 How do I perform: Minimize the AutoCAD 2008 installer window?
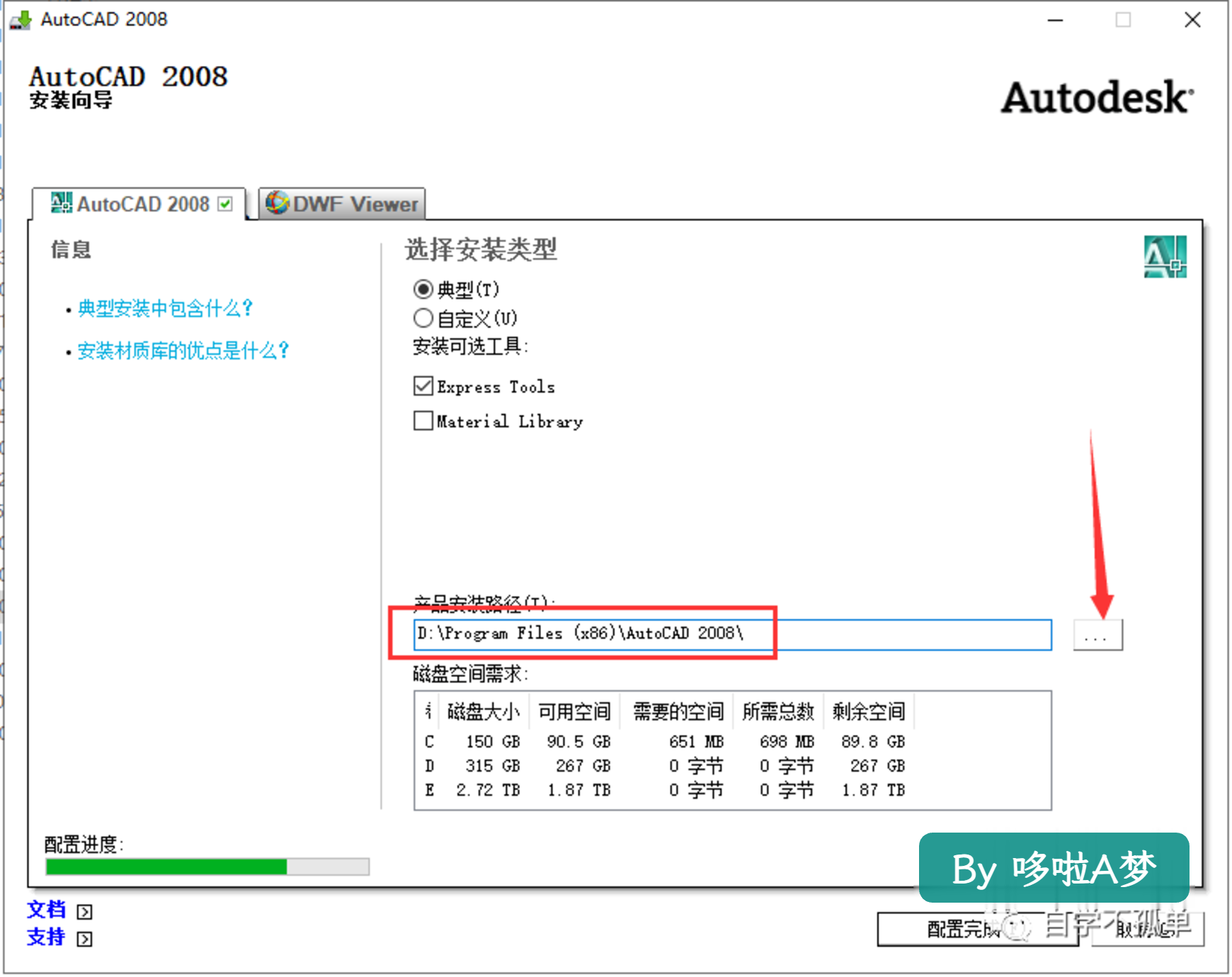(1056, 20)
